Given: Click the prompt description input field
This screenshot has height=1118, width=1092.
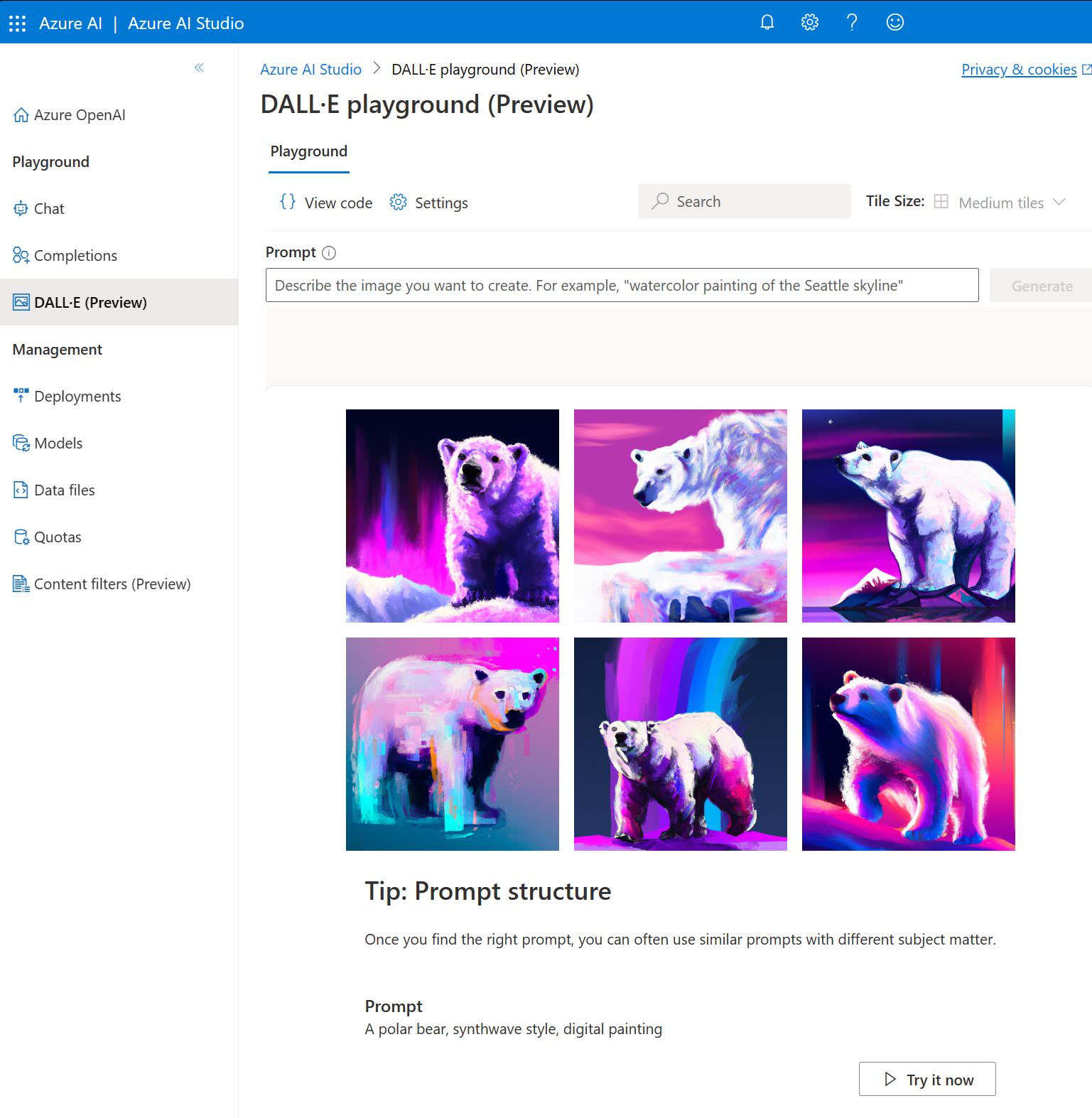Looking at the screenshot, I should point(622,286).
